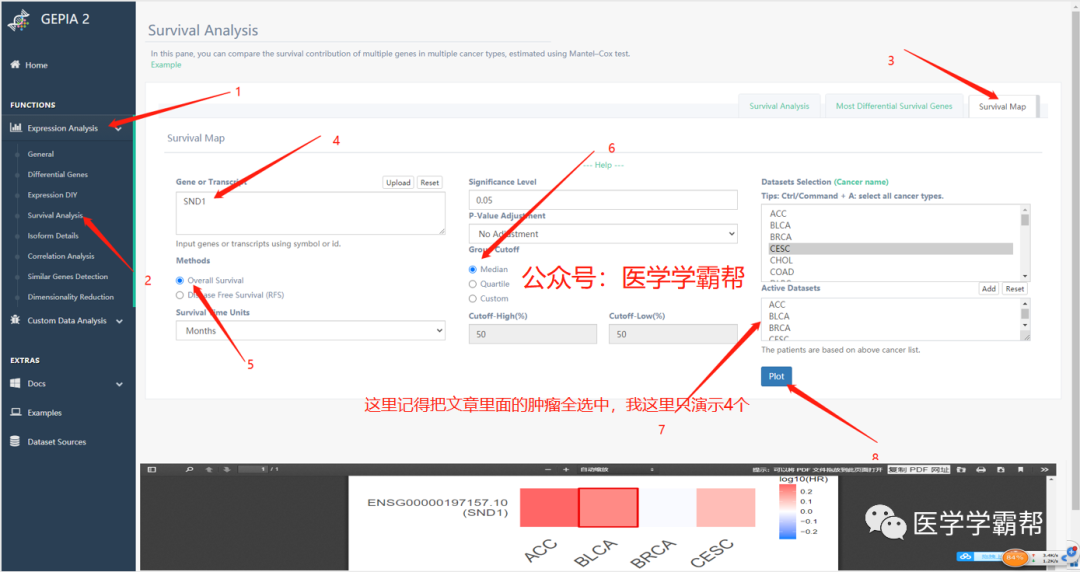The height and width of the screenshot is (572, 1080).
Task: Click the GEPIA 2 DNA logo
Action: point(19,20)
